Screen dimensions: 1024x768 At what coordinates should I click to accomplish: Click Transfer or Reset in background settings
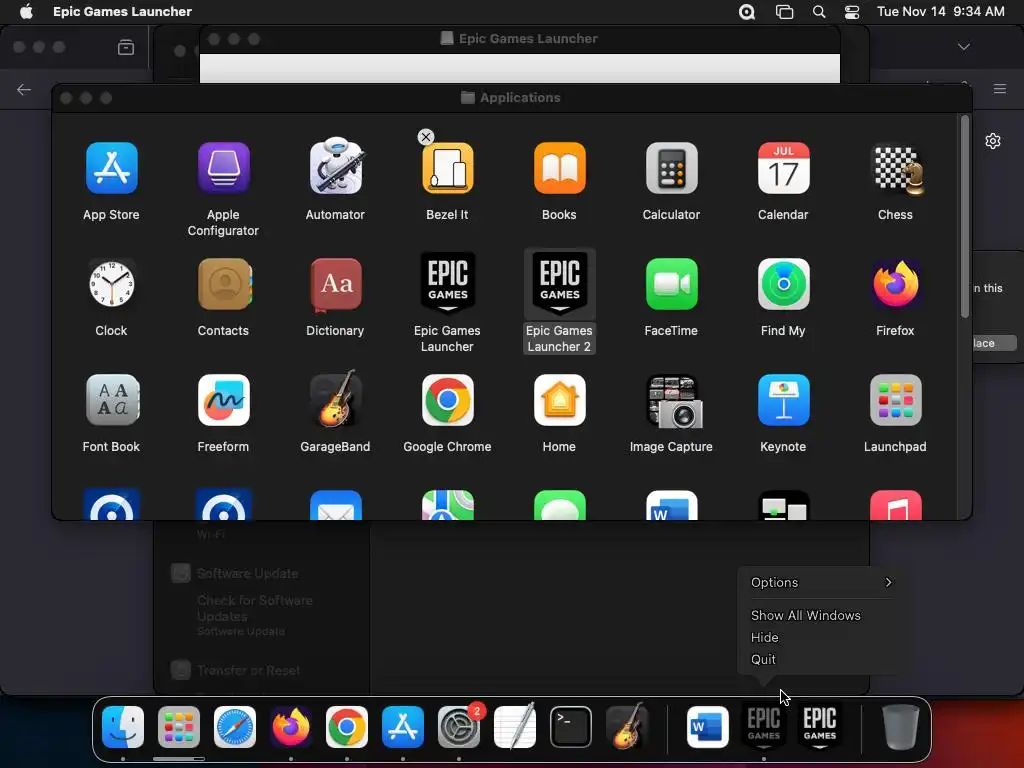point(248,670)
